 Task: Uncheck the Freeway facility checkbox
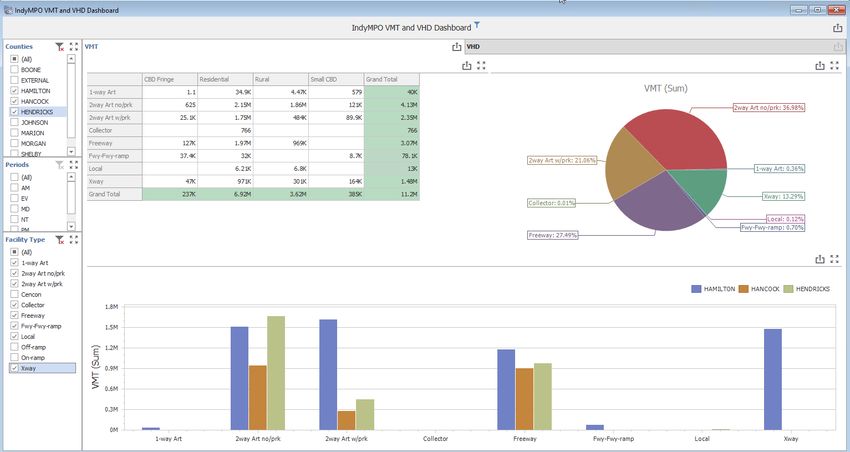15,315
